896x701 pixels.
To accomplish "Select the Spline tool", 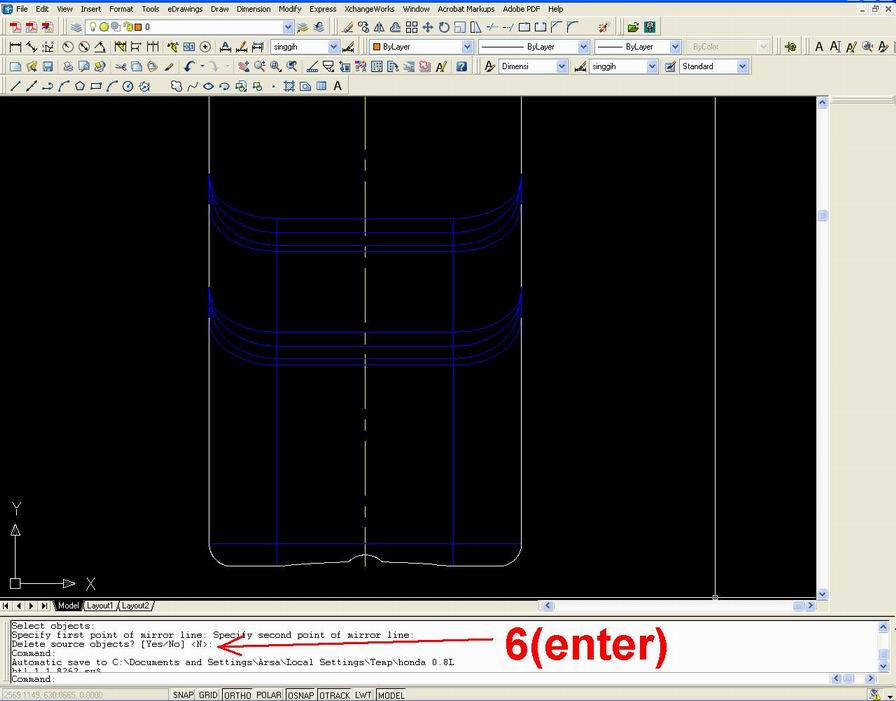I will click(x=192, y=86).
